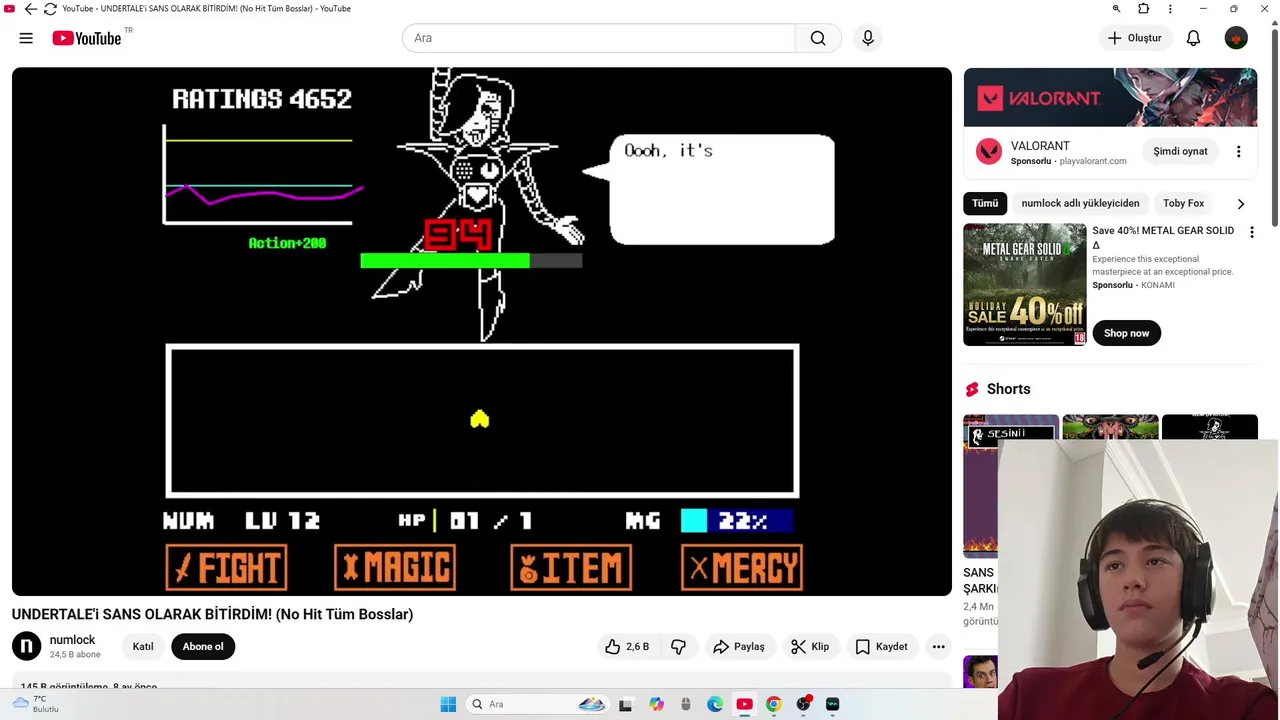Open the weather widget in taskbar
This screenshot has height=720, width=1280.
pyautogui.click(x=36, y=704)
